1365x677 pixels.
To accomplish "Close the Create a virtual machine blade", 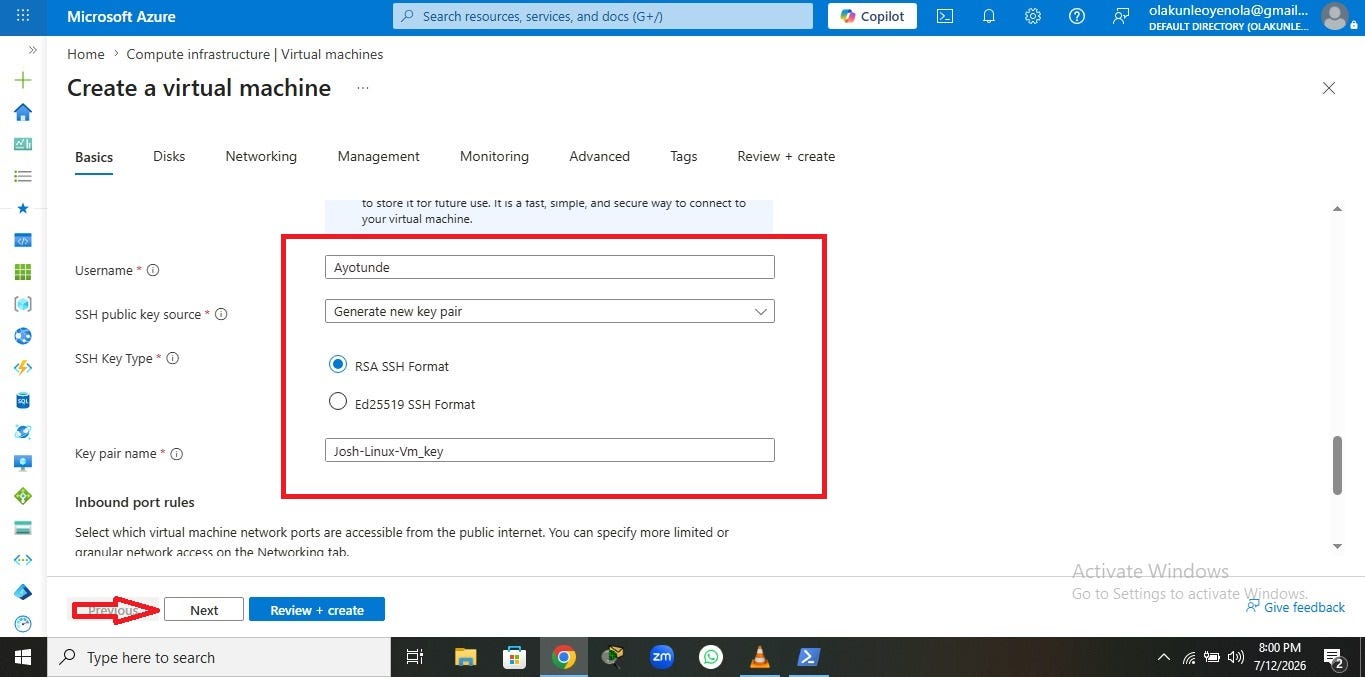I will pyautogui.click(x=1329, y=88).
